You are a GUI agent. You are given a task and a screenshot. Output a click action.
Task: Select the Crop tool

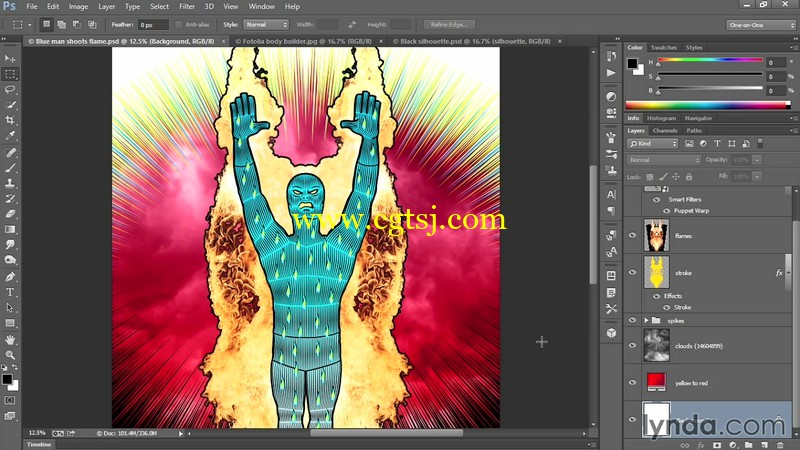pos(10,120)
